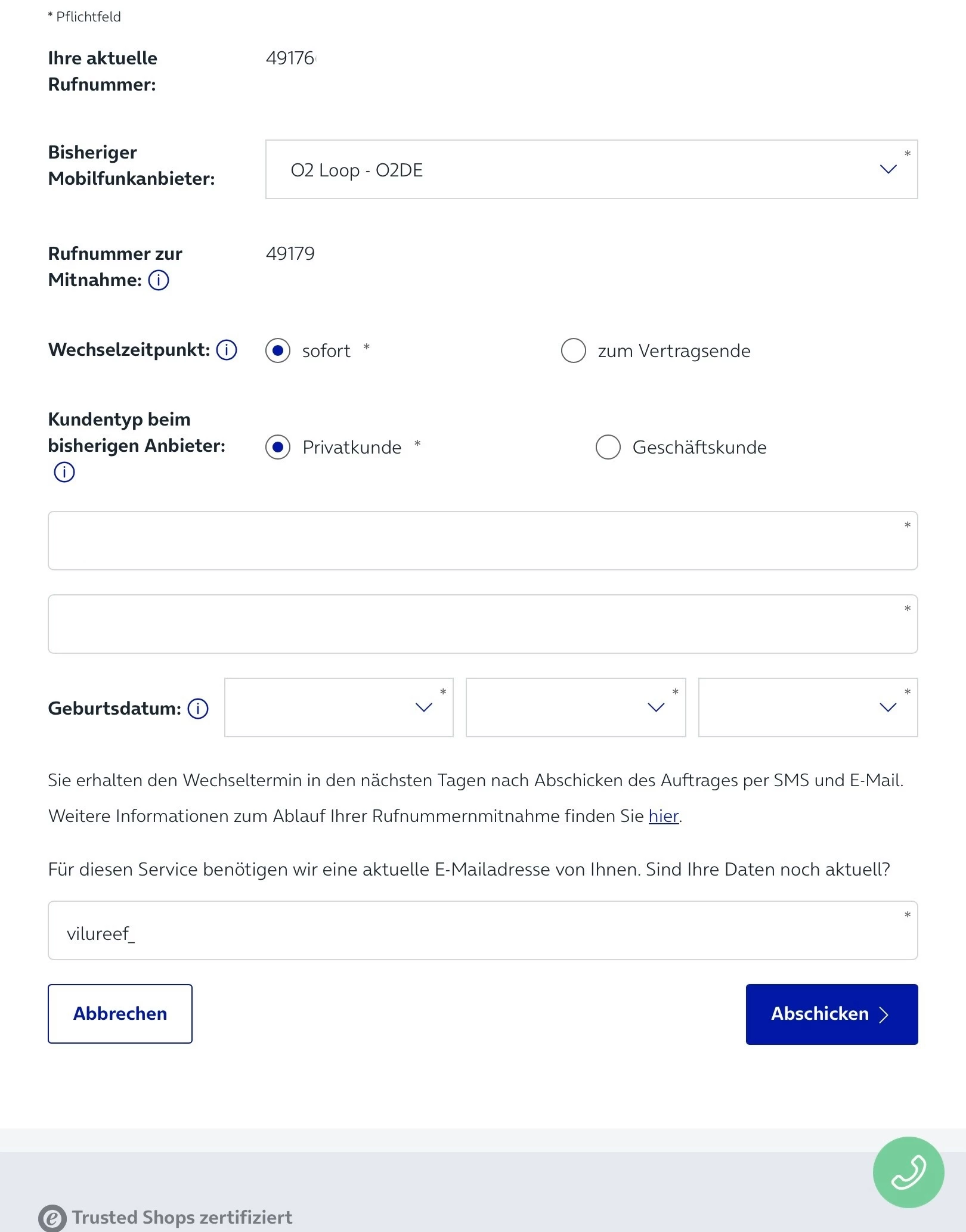Follow the 'hier' link

click(663, 815)
